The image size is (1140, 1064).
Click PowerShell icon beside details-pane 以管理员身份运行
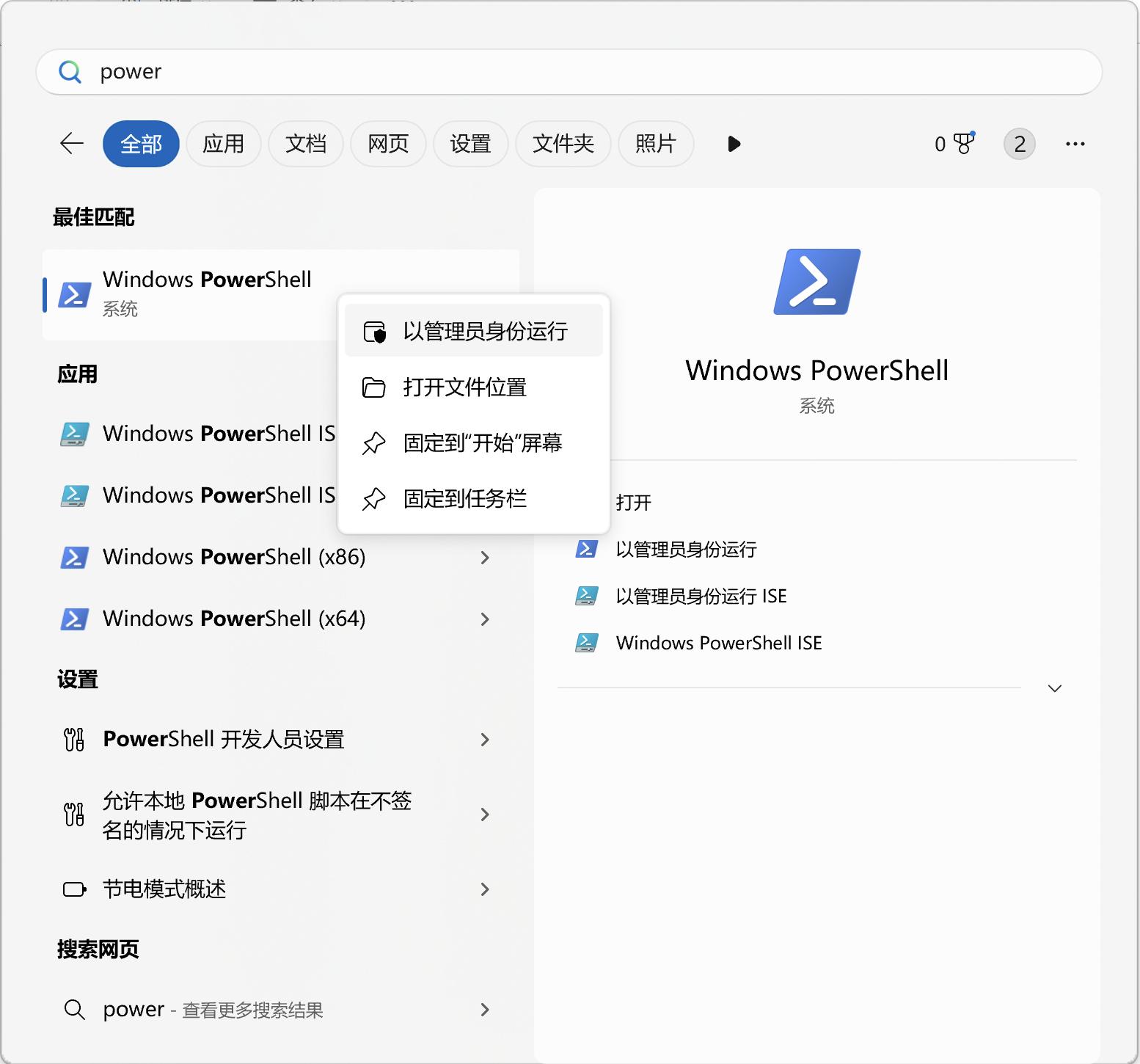587,549
